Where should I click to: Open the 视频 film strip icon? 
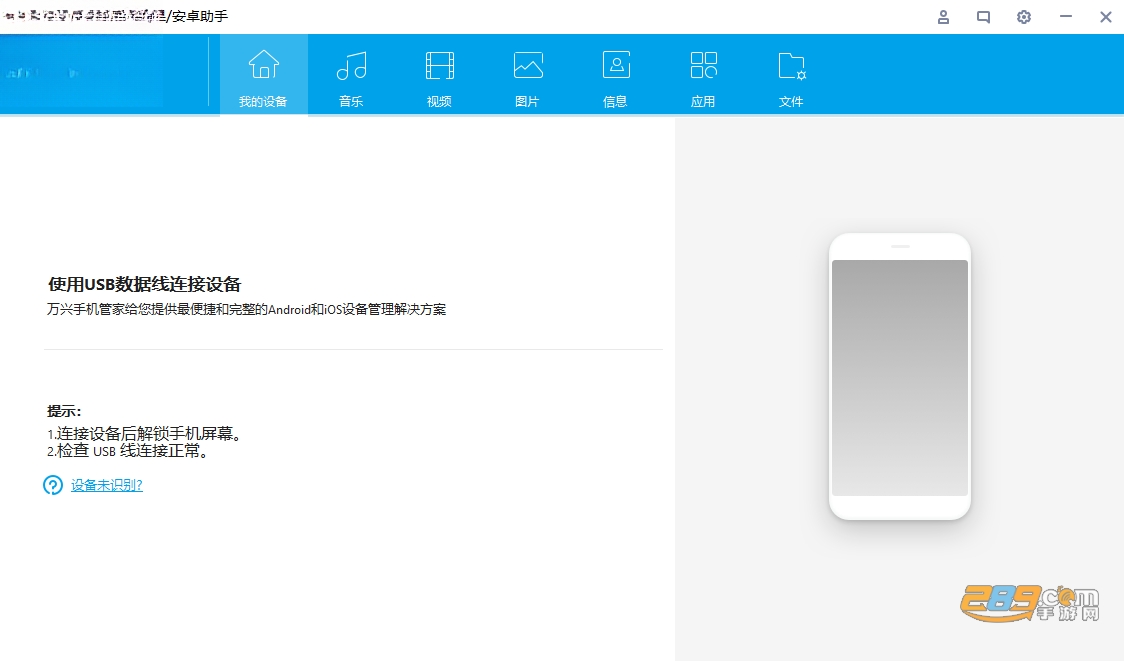tap(439, 65)
